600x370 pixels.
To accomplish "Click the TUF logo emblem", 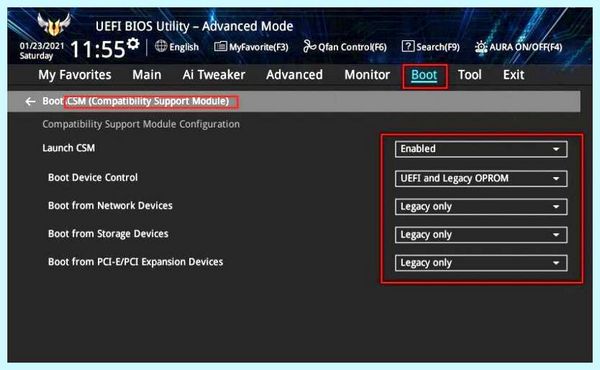I will tap(54, 24).
